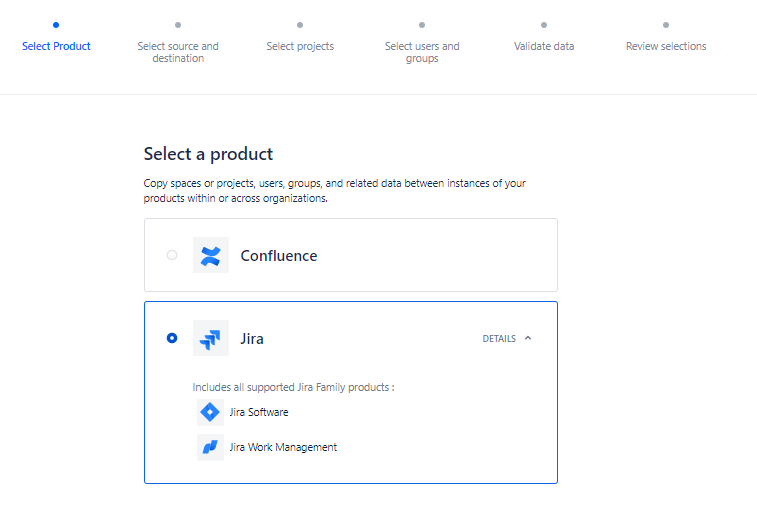Click the Jira Software diamond icon
The height and width of the screenshot is (508, 757).
point(210,412)
